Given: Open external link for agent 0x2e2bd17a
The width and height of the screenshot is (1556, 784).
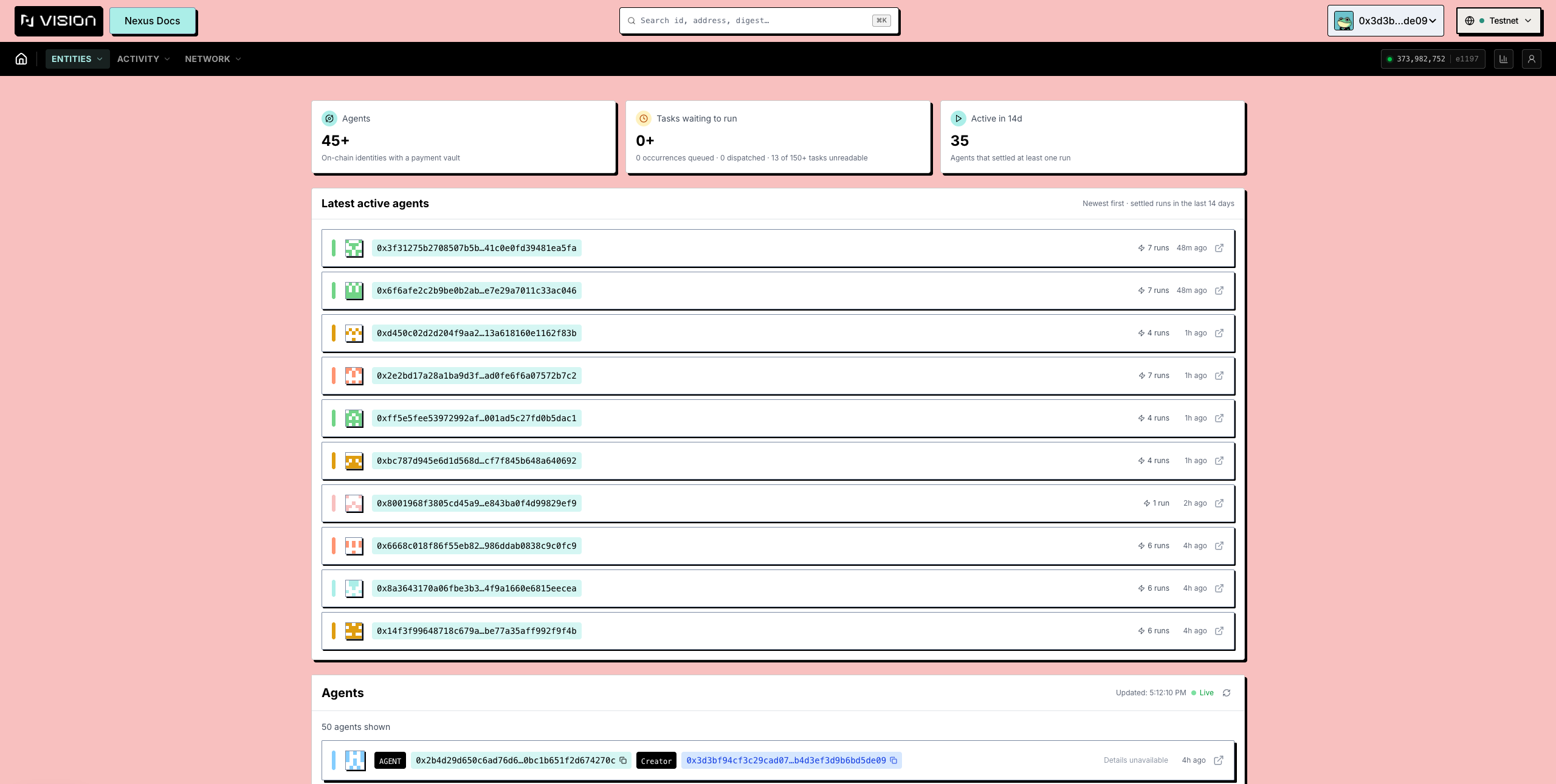Looking at the screenshot, I should click(1219, 376).
